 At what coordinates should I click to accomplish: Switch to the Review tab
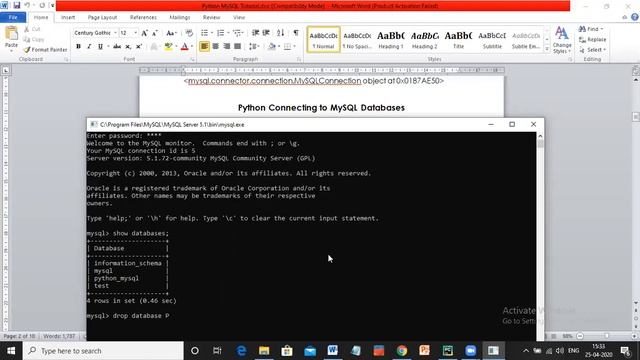click(x=211, y=17)
